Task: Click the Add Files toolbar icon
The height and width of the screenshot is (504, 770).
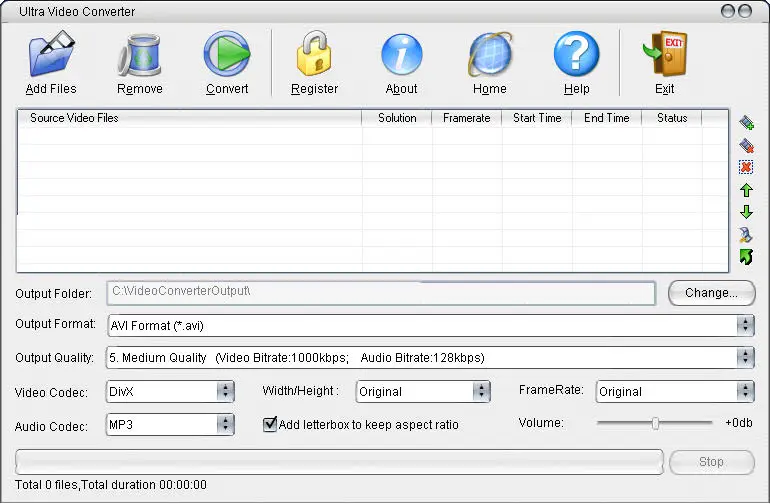Action: pos(52,53)
